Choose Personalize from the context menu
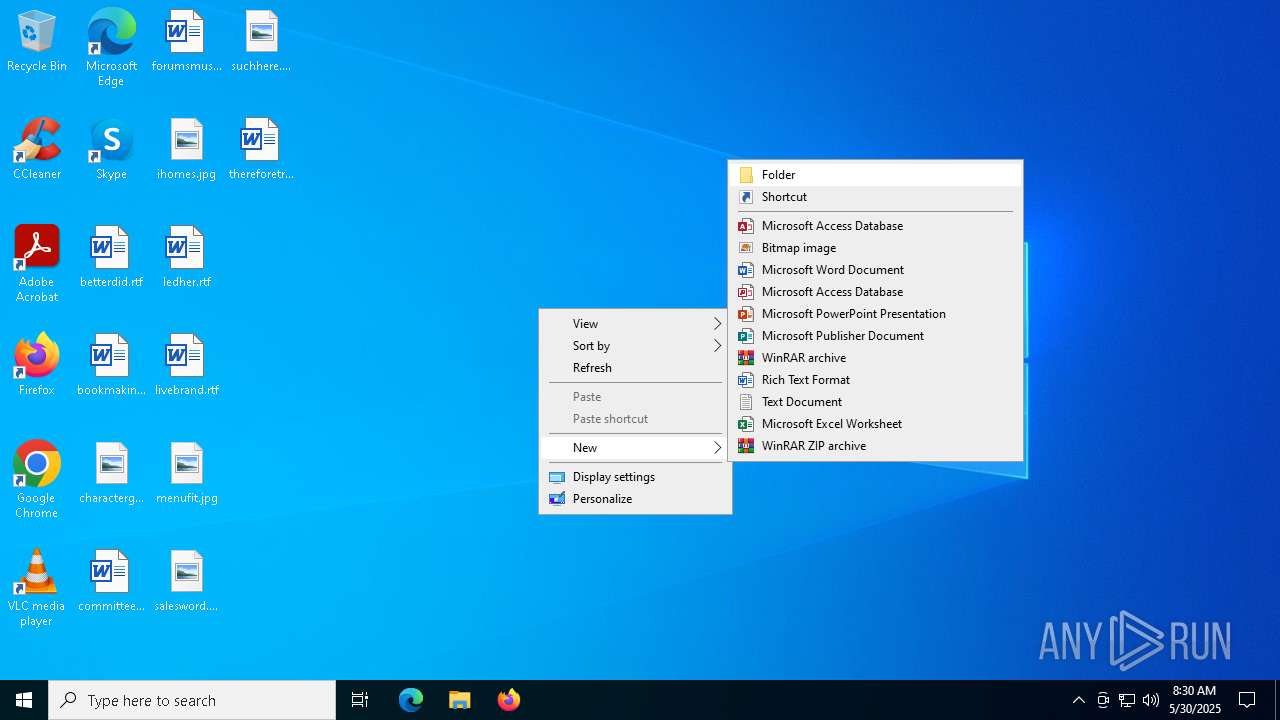The height and width of the screenshot is (720, 1280). click(x=635, y=499)
